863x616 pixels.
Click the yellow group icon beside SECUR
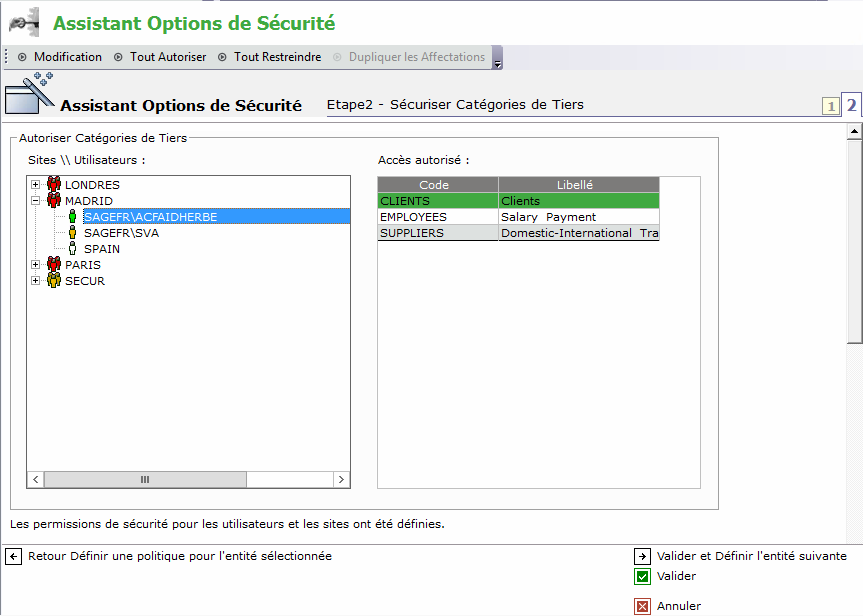(54, 281)
